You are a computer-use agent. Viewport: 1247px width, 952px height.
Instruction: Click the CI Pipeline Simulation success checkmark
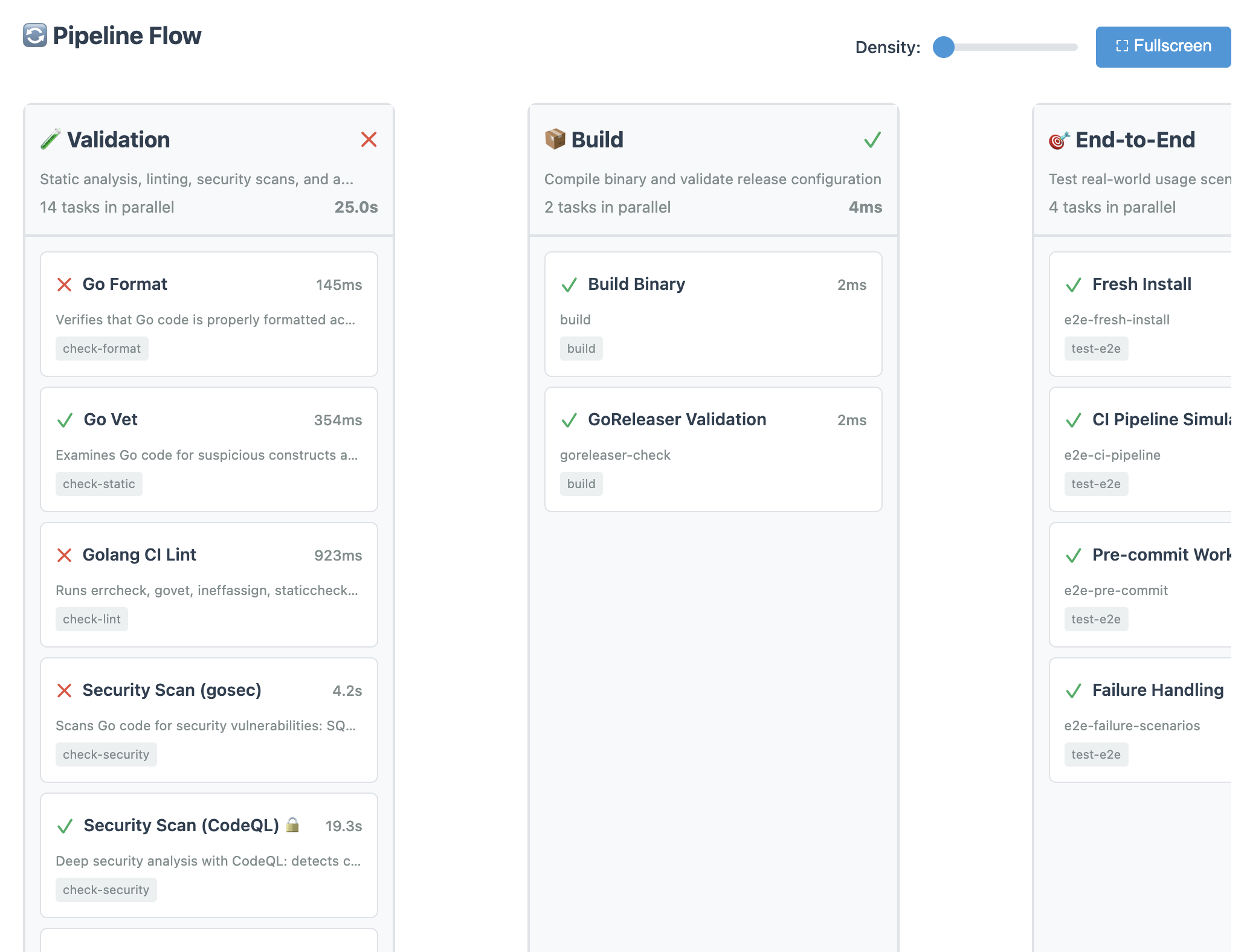click(x=1074, y=420)
